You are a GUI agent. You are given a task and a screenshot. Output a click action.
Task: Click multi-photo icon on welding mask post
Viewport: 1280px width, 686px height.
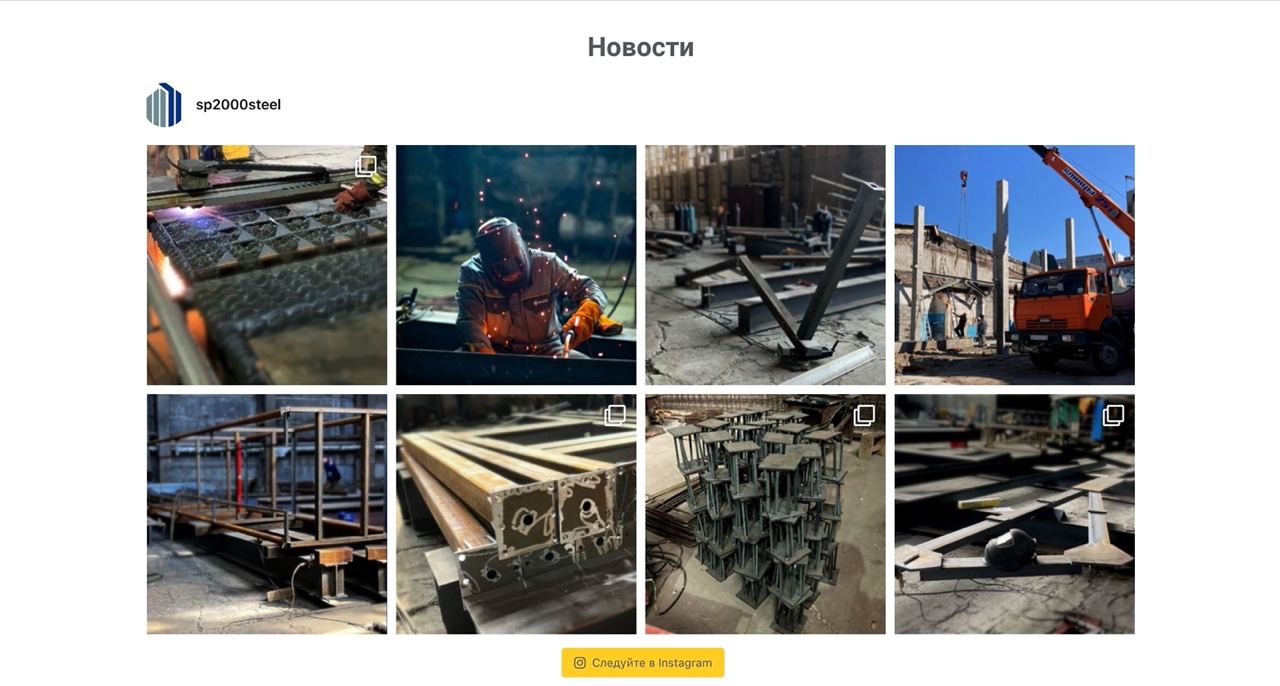pyautogui.click(x=1113, y=415)
